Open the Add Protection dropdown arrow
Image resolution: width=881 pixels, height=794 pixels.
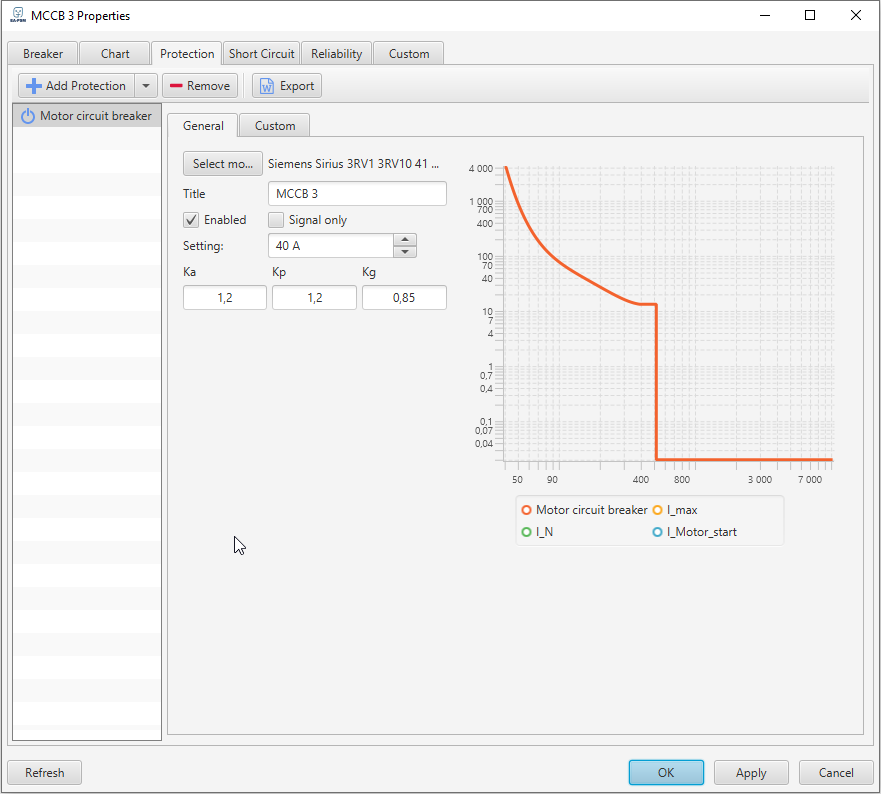[146, 86]
